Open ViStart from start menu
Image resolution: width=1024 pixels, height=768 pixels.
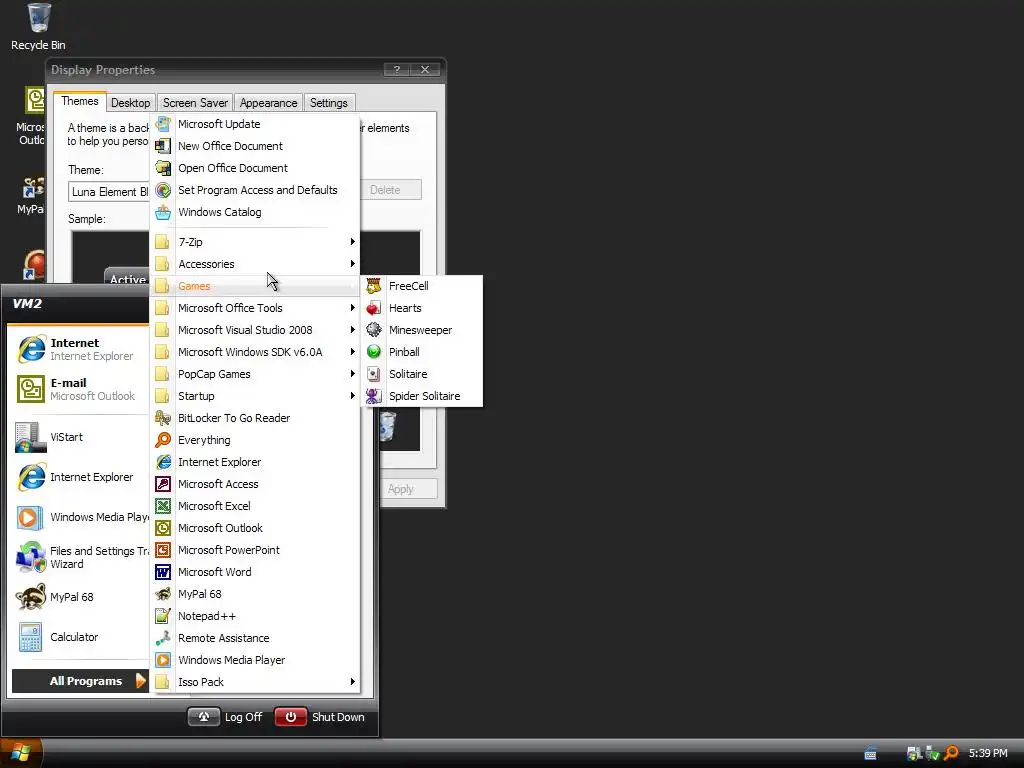80,437
